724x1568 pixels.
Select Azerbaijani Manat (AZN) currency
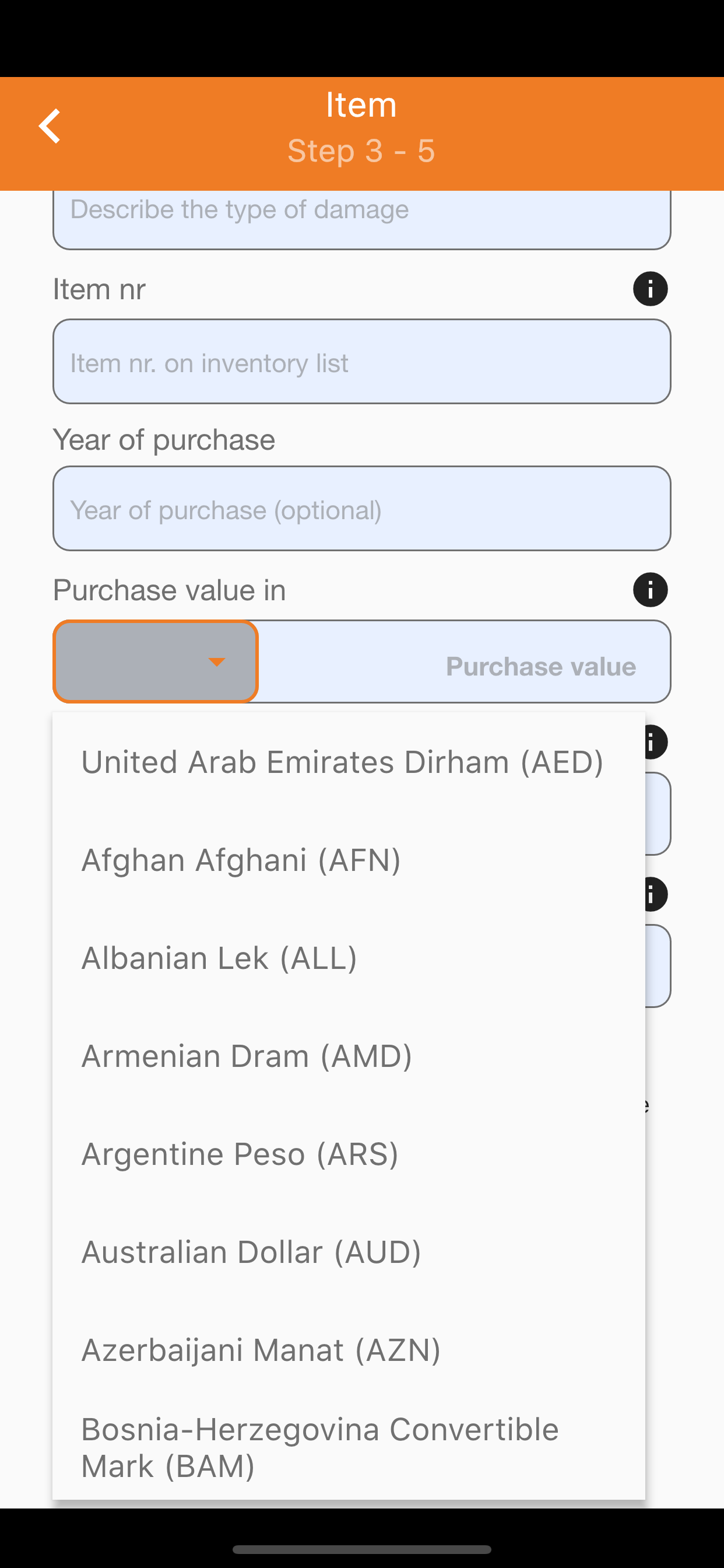349,1349
